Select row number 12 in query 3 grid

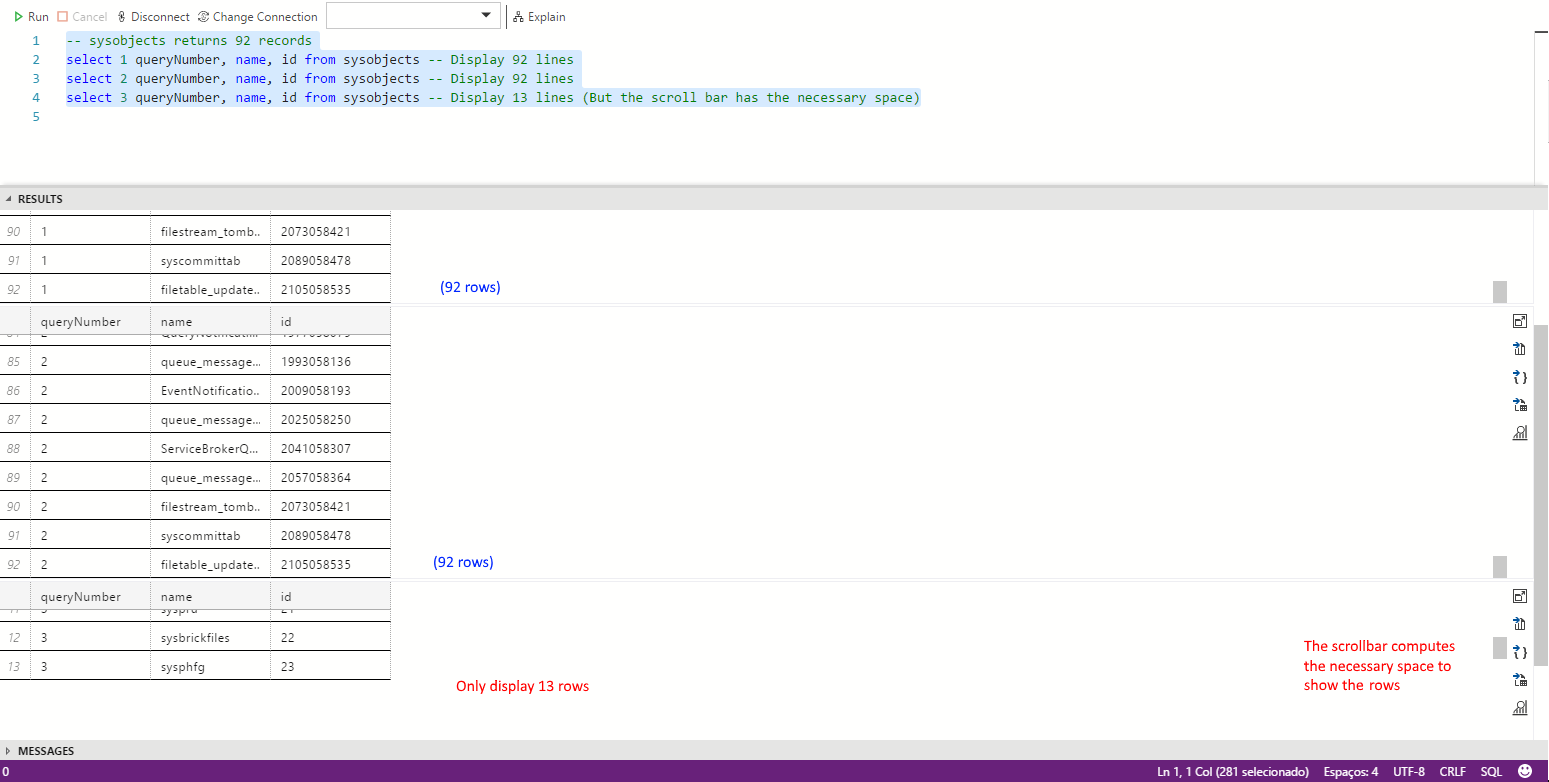point(14,637)
